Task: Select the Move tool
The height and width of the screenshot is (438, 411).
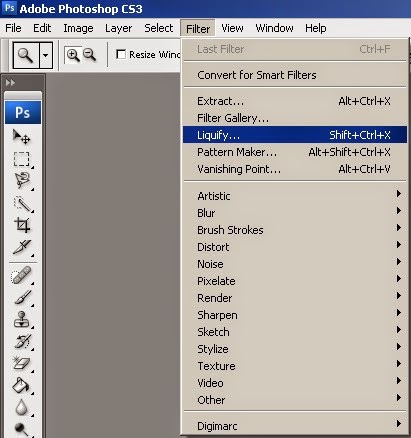Action: click(x=22, y=137)
